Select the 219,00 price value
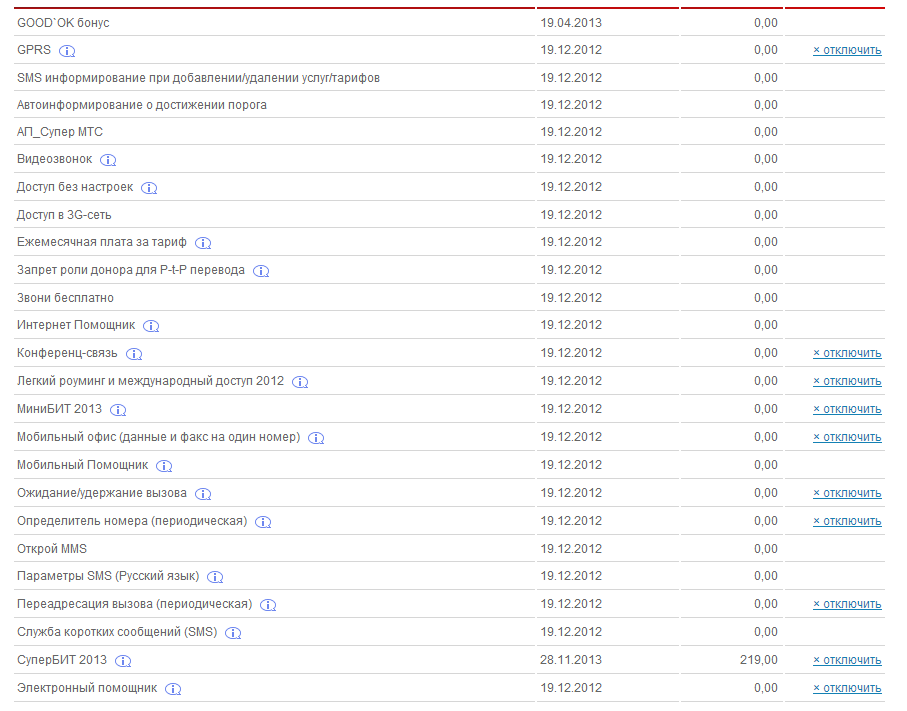907x711 pixels. (x=758, y=660)
